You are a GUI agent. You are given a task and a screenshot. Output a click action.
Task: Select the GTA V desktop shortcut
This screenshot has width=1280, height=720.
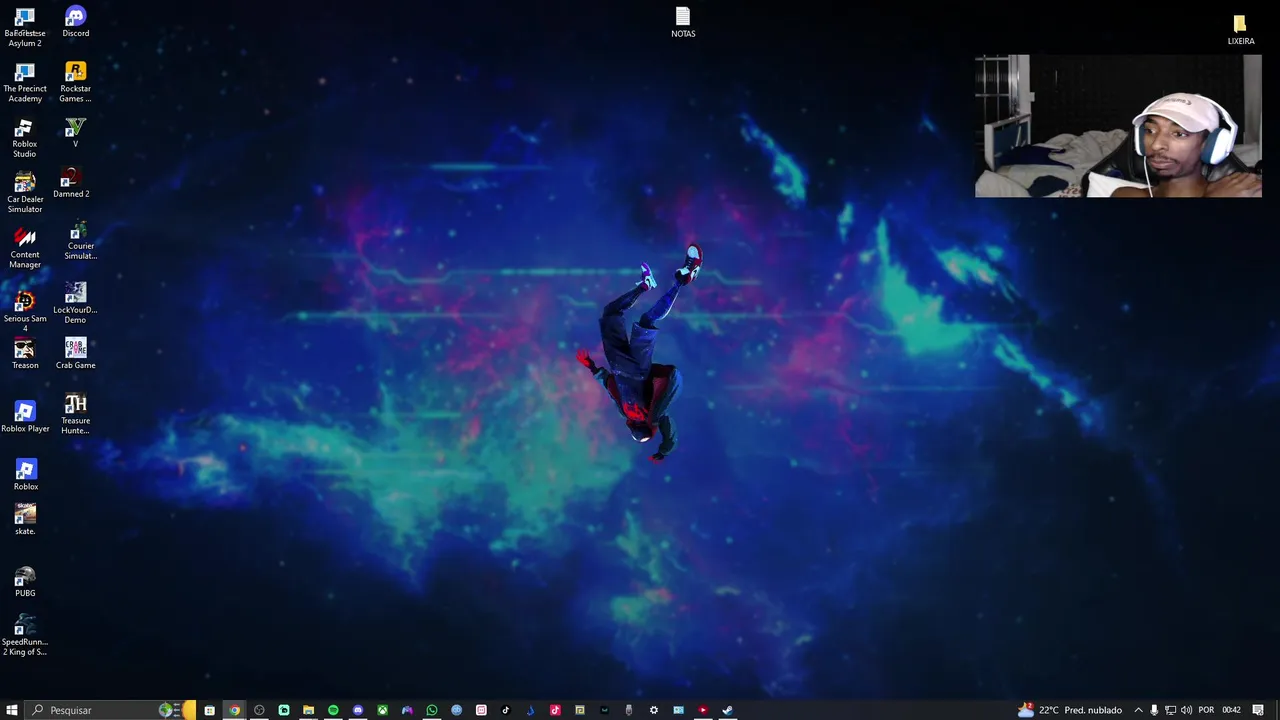click(x=75, y=133)
